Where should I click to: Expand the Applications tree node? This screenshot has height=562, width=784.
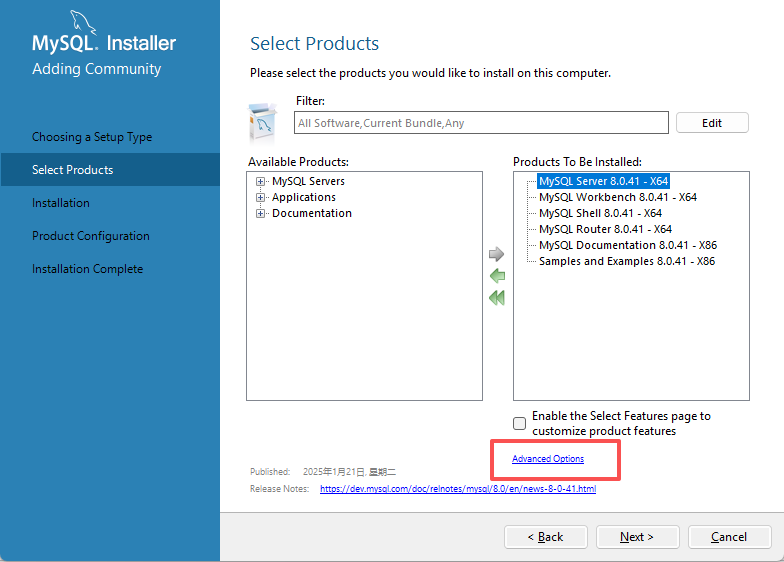tap(261, 198)
